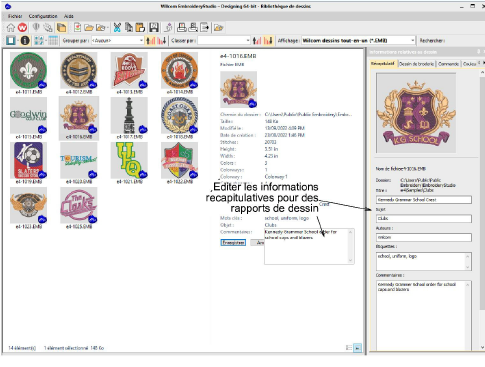
Task: Print the selected design
Action: pyautogui.click(x=182, y=28)
